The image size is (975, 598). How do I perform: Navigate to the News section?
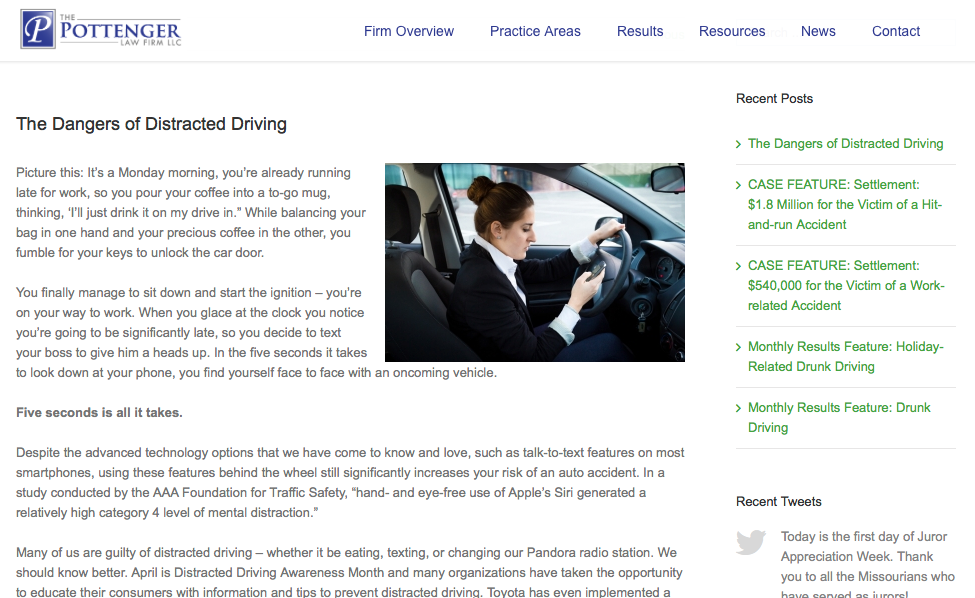pos(818,31)
